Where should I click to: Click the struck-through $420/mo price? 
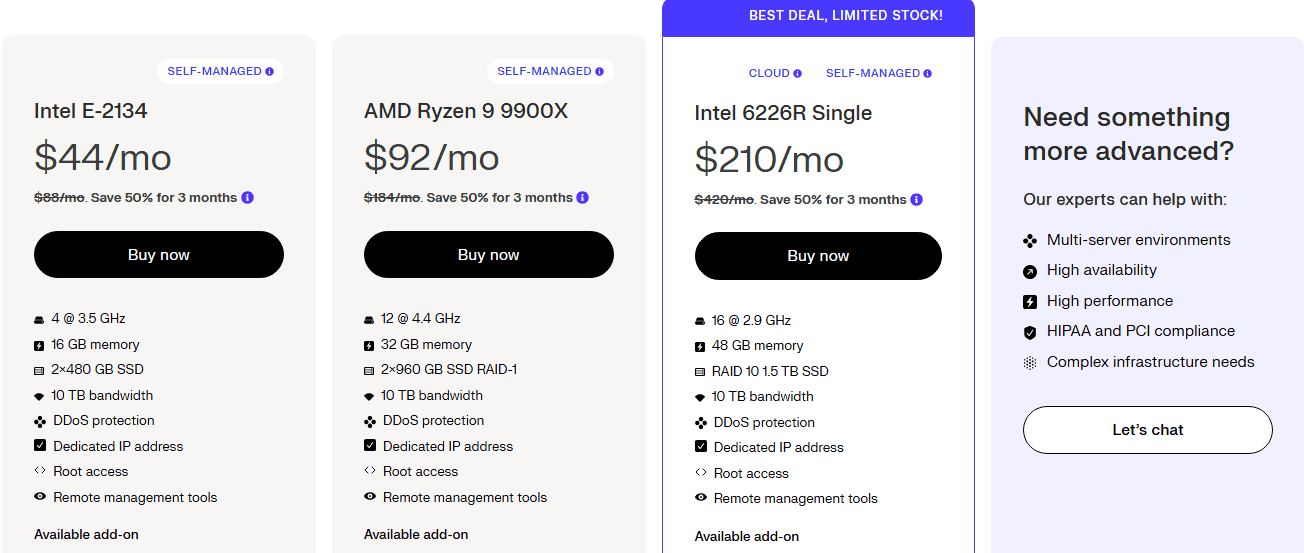coord(724,200)
